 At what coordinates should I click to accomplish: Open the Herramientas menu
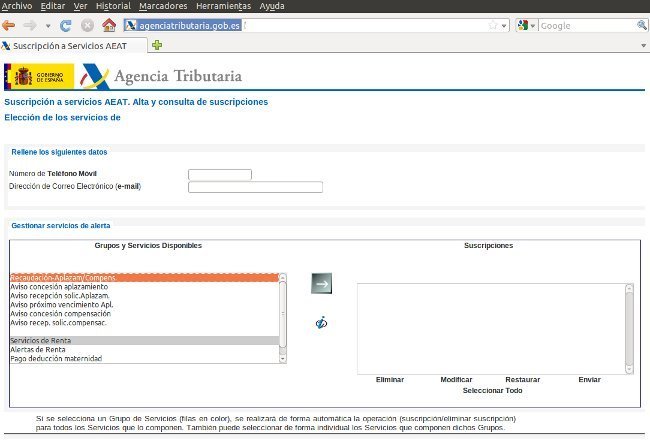pyautogui.click(x=223, y=6)
